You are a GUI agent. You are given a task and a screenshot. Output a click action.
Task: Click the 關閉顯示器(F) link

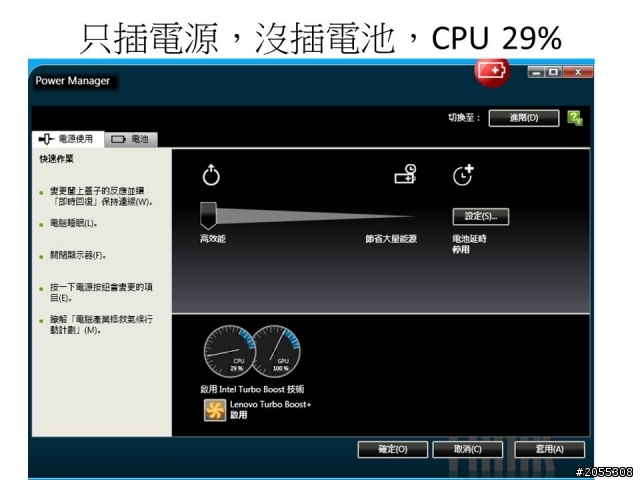tap(78, 256)
